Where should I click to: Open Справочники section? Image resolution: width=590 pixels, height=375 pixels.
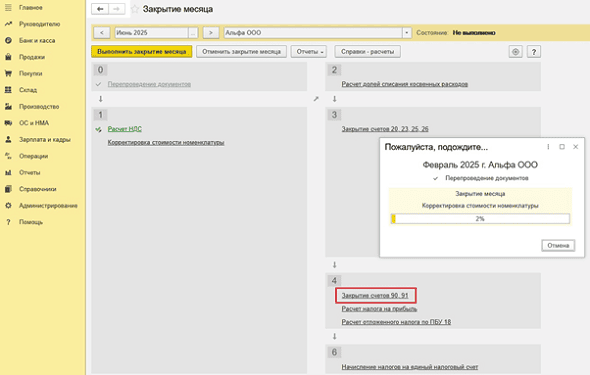(x=37, y=189)
